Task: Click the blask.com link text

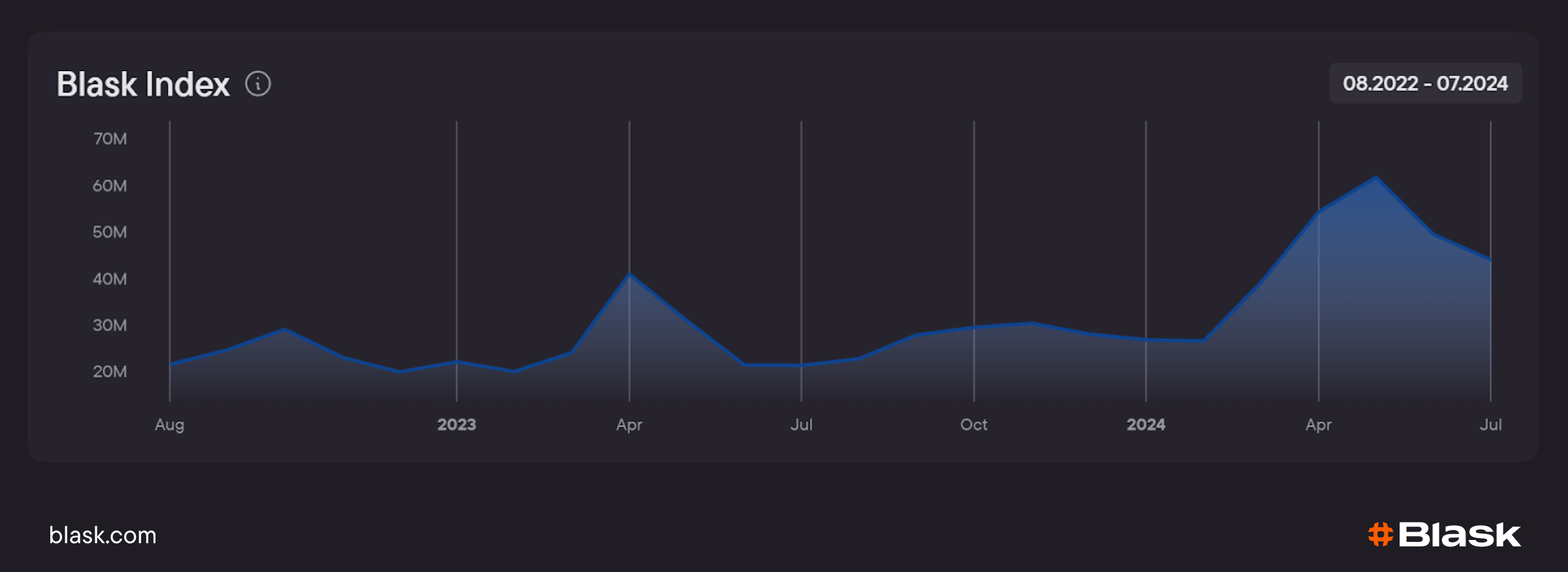Action: [103, 535]
